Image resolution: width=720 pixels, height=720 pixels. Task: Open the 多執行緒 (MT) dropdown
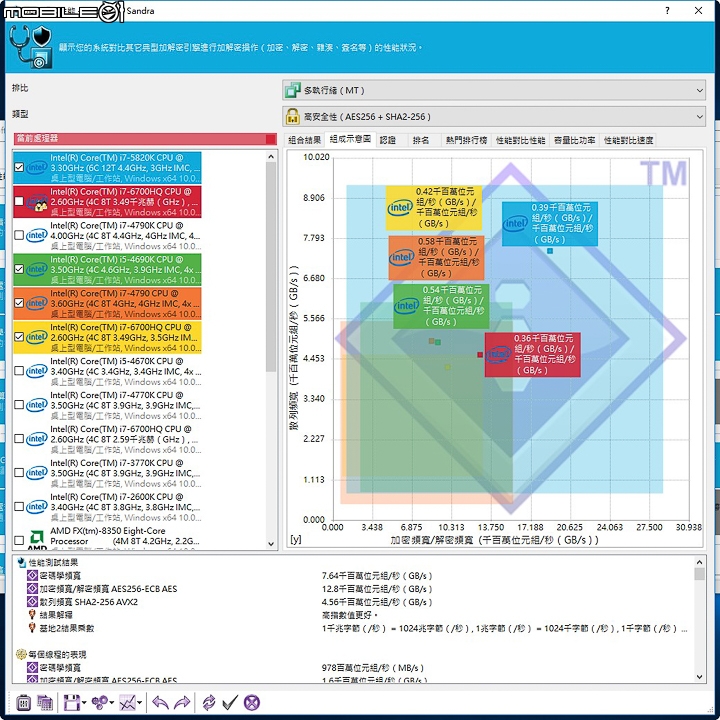pyautogui.click(x=494, y=90)
